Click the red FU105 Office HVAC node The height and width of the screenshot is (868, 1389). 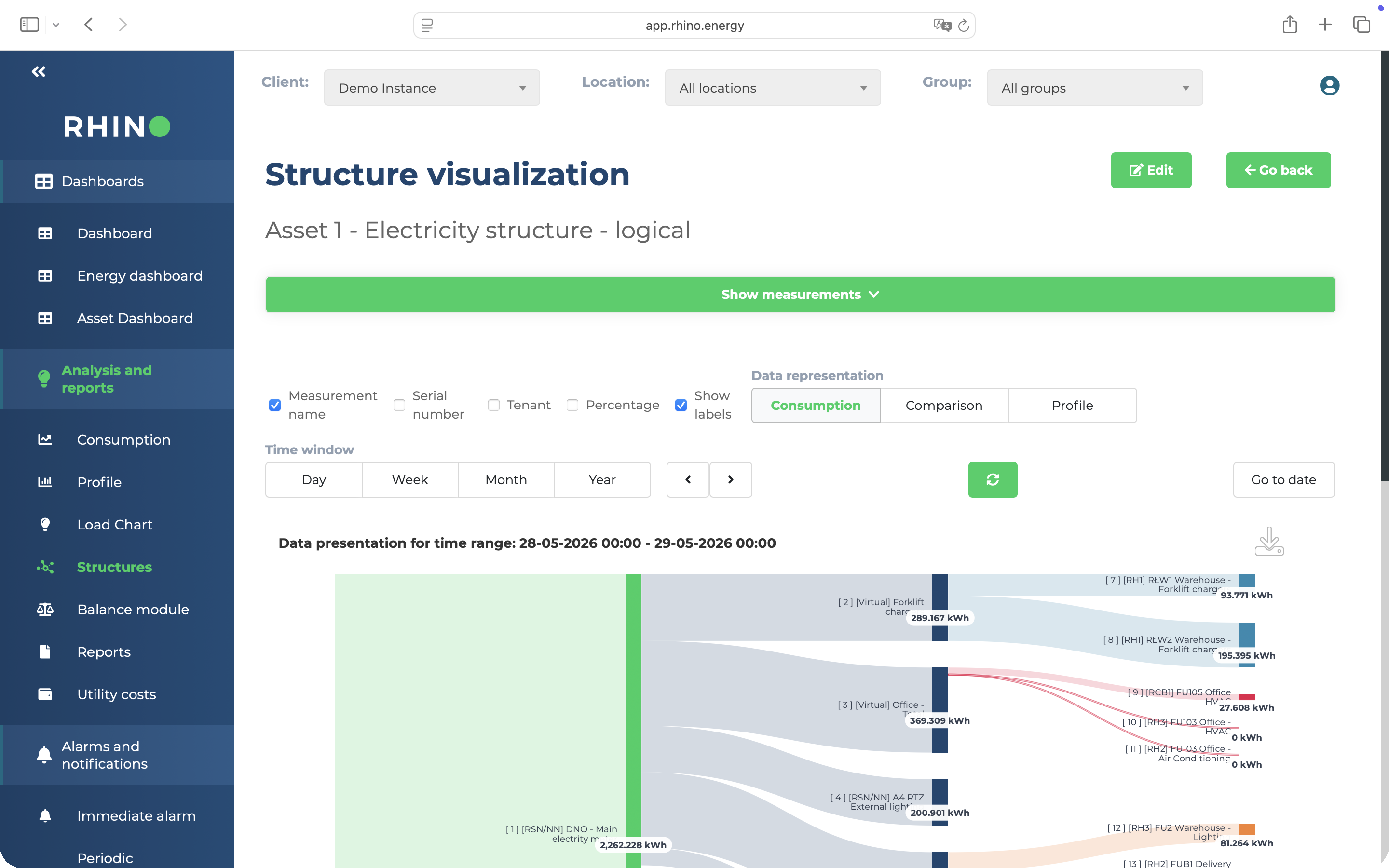1246,697
